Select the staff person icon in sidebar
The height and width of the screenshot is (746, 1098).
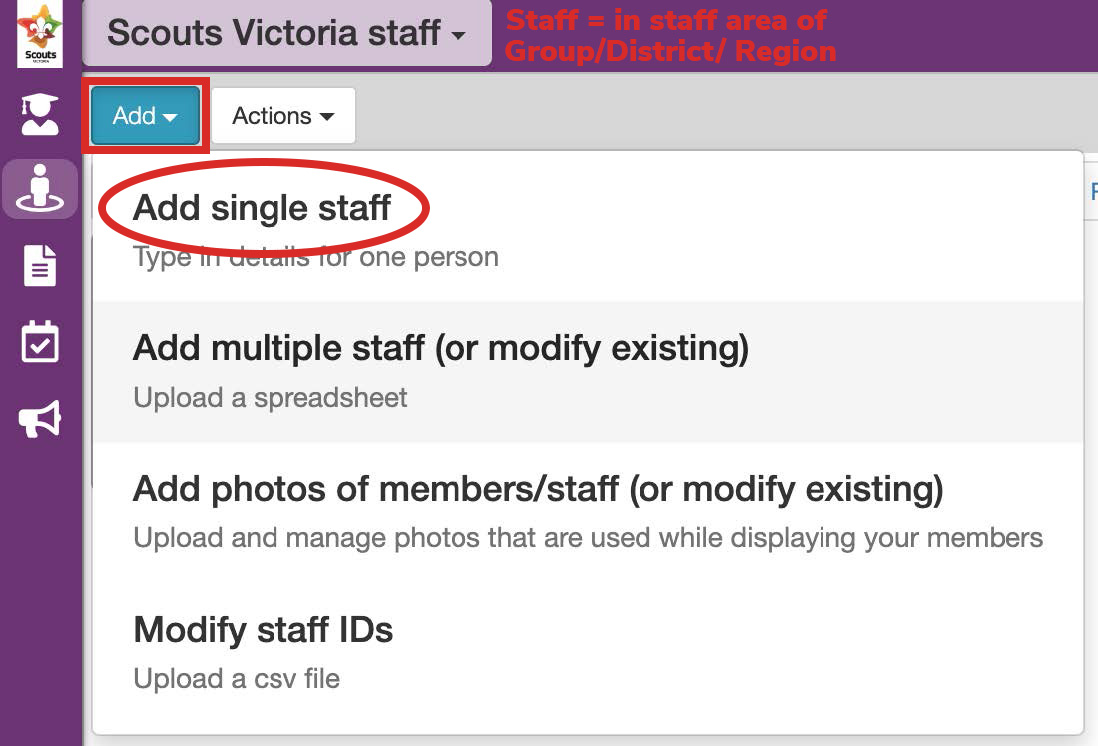pyautogui.click(x=40, y=188)
